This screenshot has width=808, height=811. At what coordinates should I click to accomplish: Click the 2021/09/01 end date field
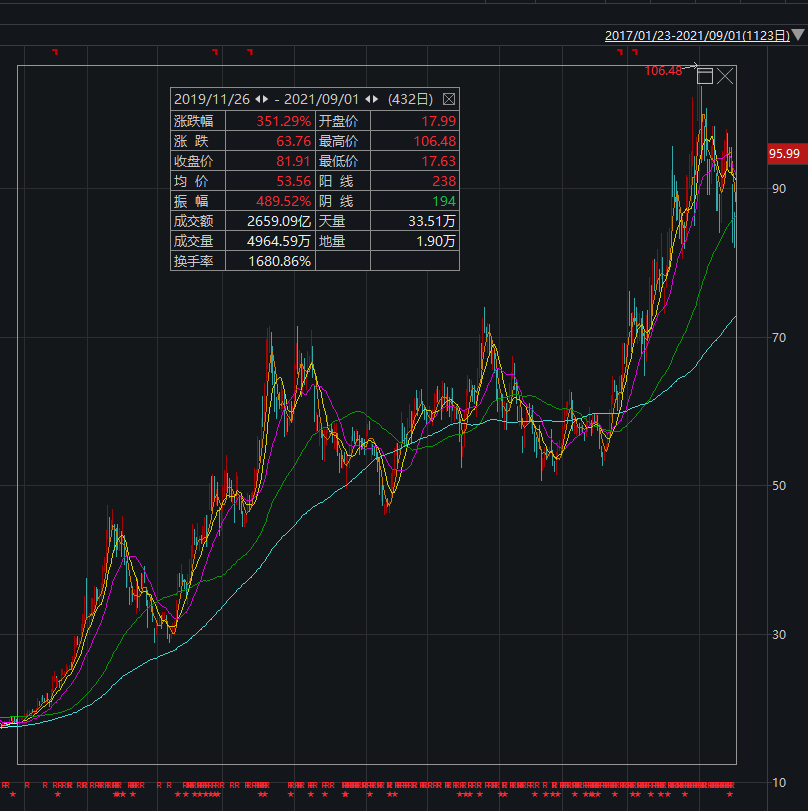click(x=322, y=99)
